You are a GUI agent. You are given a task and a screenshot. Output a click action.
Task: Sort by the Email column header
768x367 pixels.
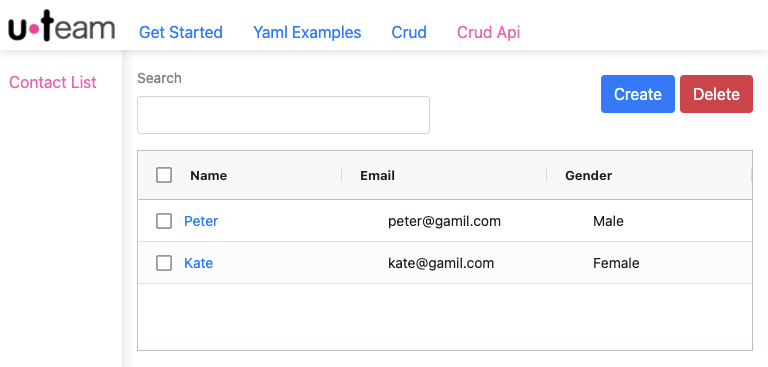[378, 175]
